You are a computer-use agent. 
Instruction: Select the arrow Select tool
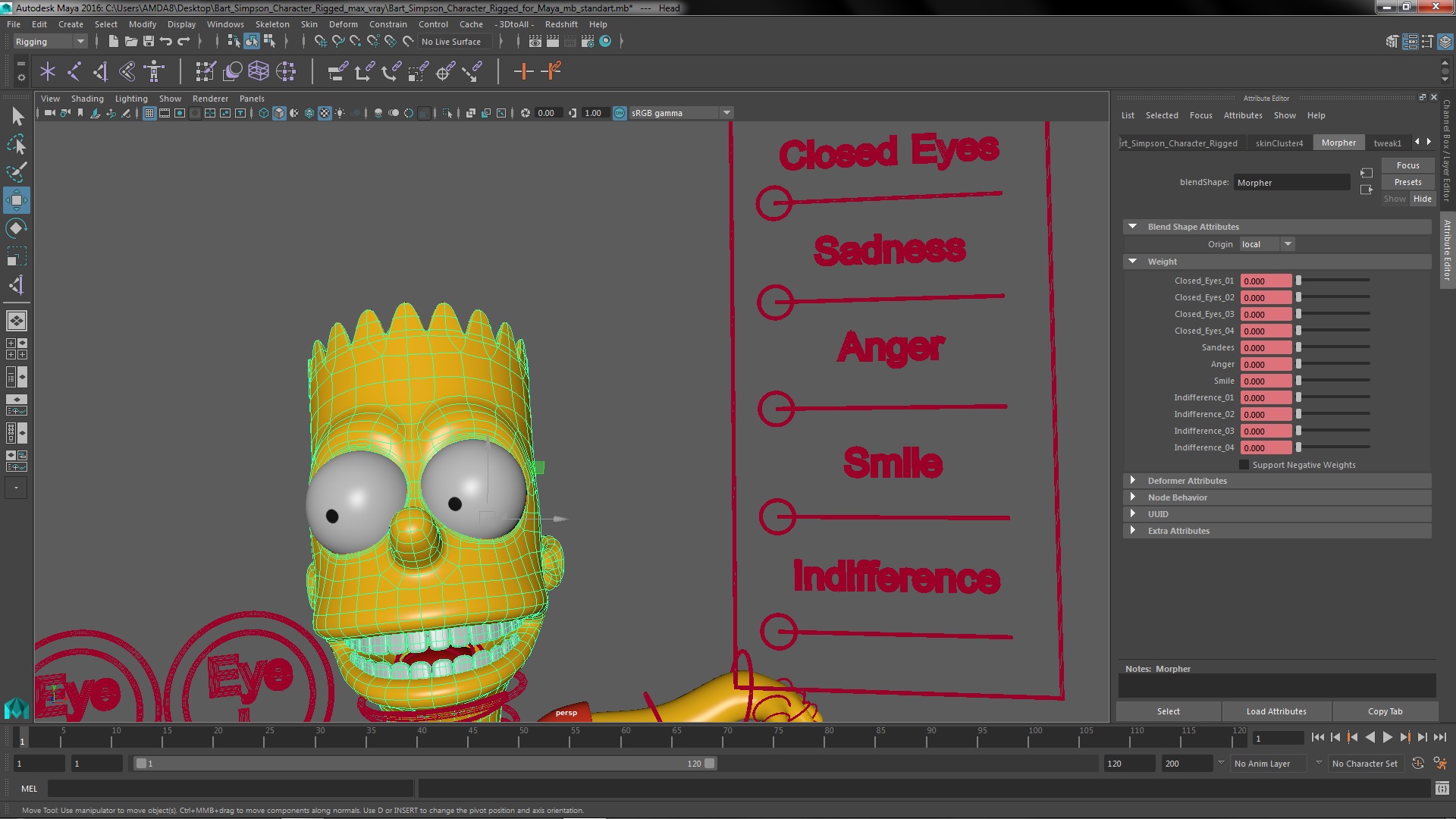[17, 116]
